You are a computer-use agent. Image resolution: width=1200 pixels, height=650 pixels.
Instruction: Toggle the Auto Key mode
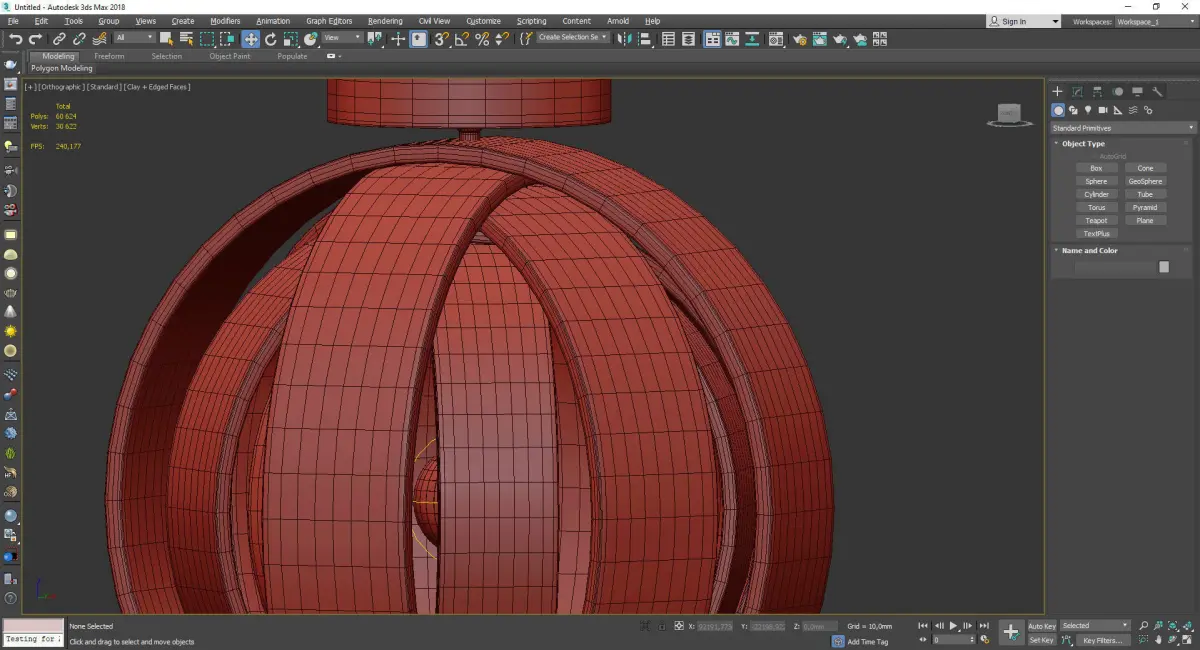pos(1041,626)
